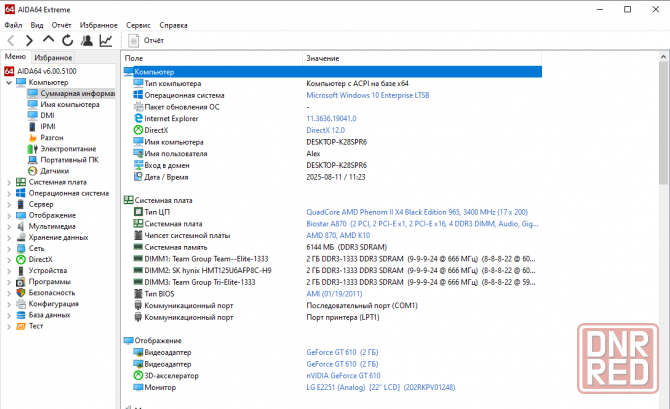Click the Электропитание battery icon
This screenshot has width=670, height=409.
coord(32,149)
